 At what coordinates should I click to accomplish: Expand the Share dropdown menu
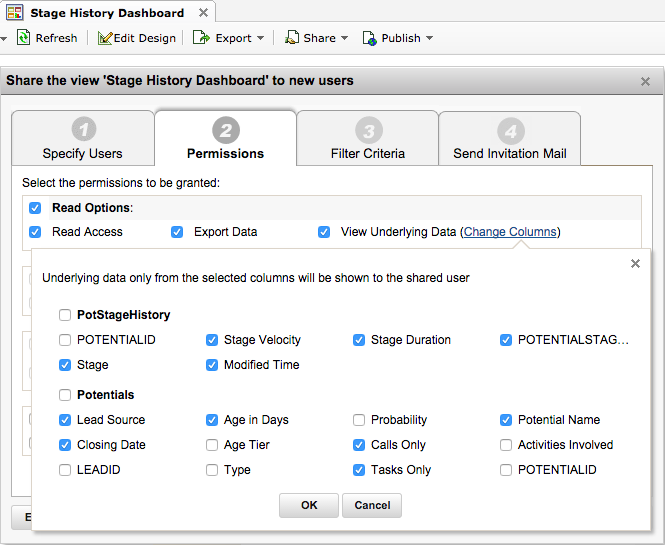344,38
